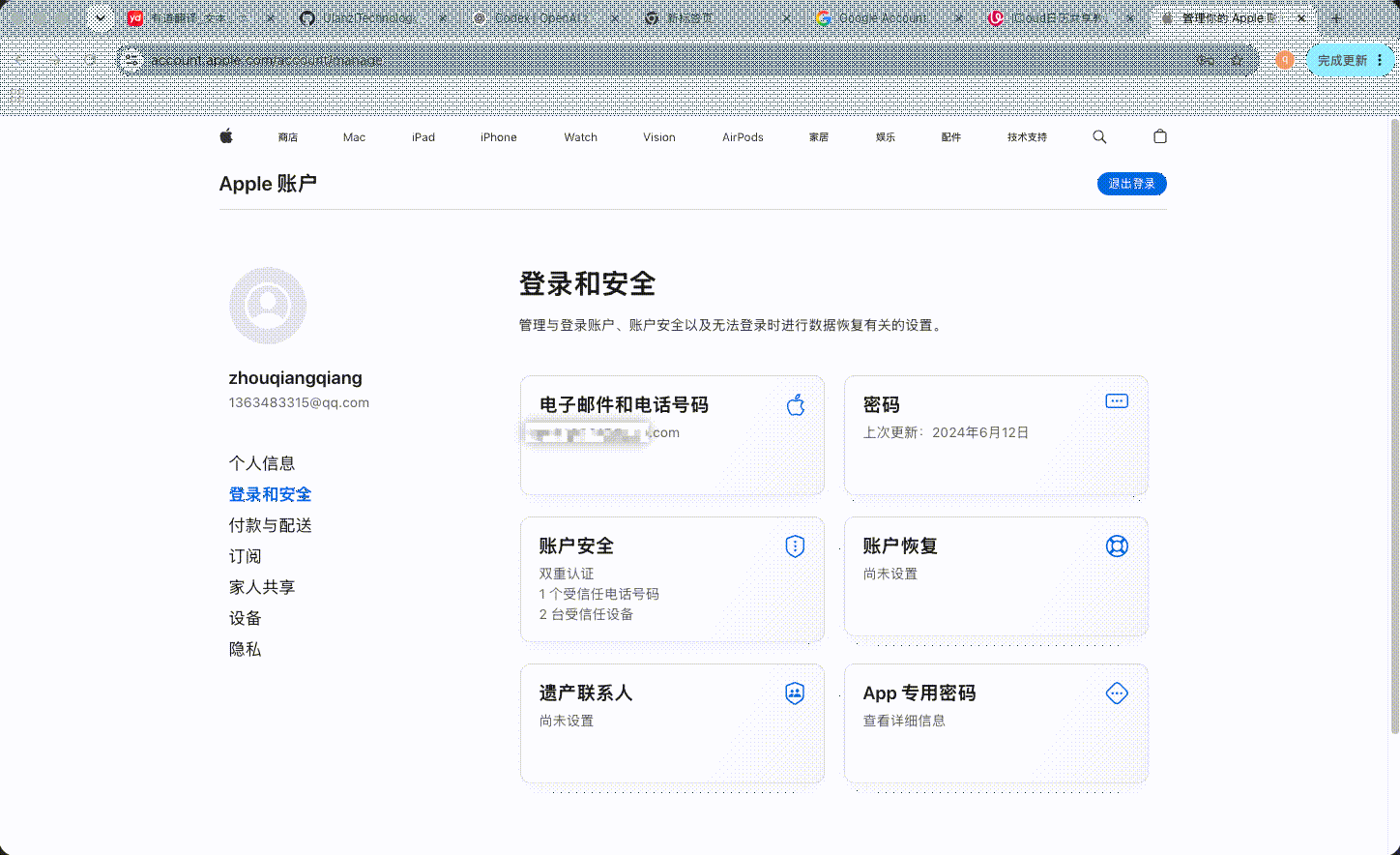Open the 遗产联系人 card title
Screen dimensions: 1400x855
(x=586, y=693)
